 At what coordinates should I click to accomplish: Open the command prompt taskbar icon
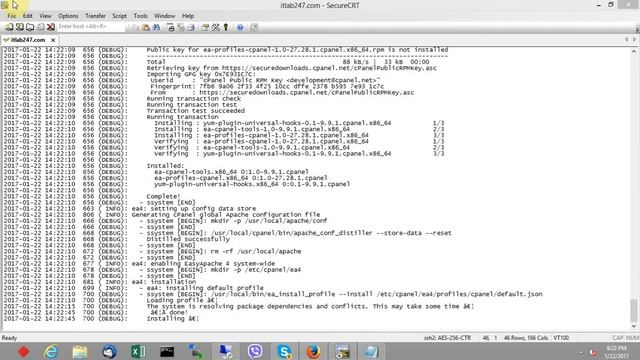click(167, 351)
